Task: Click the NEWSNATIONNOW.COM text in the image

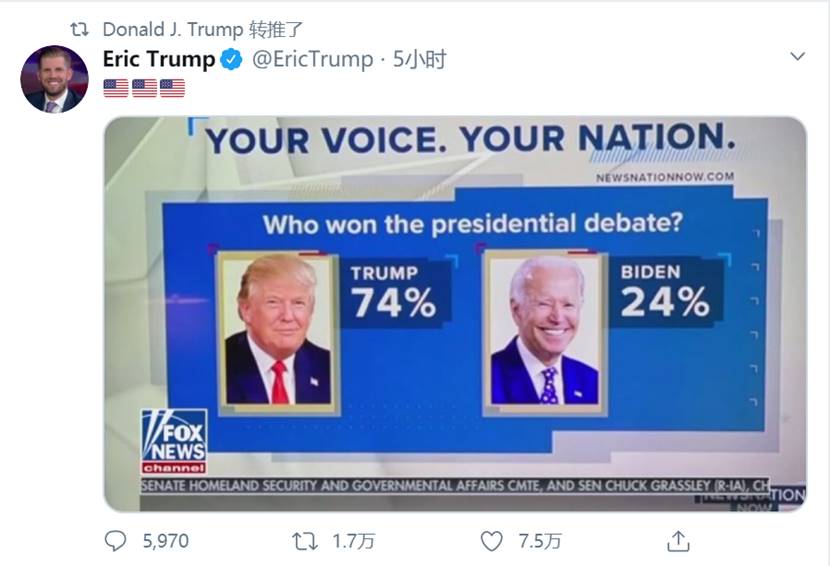Action: tap(665, 177)
